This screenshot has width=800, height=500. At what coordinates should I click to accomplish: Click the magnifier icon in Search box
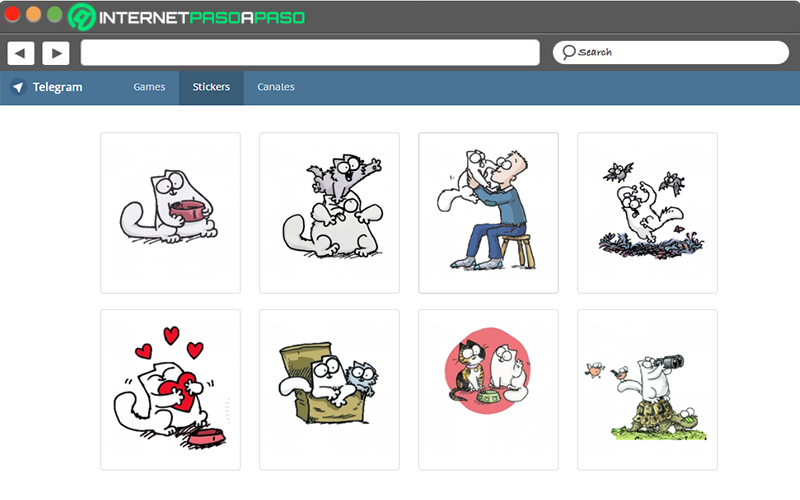[568, 52]
